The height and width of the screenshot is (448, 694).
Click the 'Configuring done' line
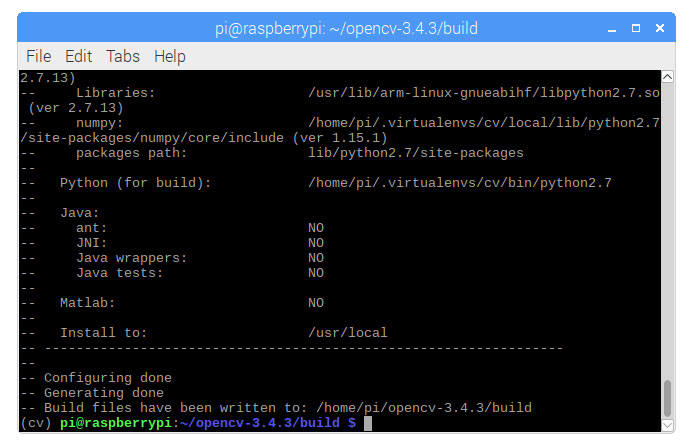click(x=108, y=378)
